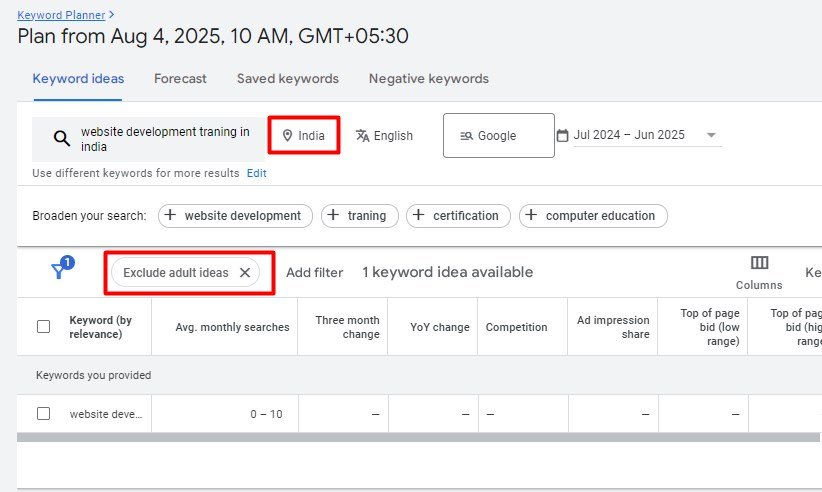
Task: Sort by Avg. monthly searches column
Action: [232, 327]
